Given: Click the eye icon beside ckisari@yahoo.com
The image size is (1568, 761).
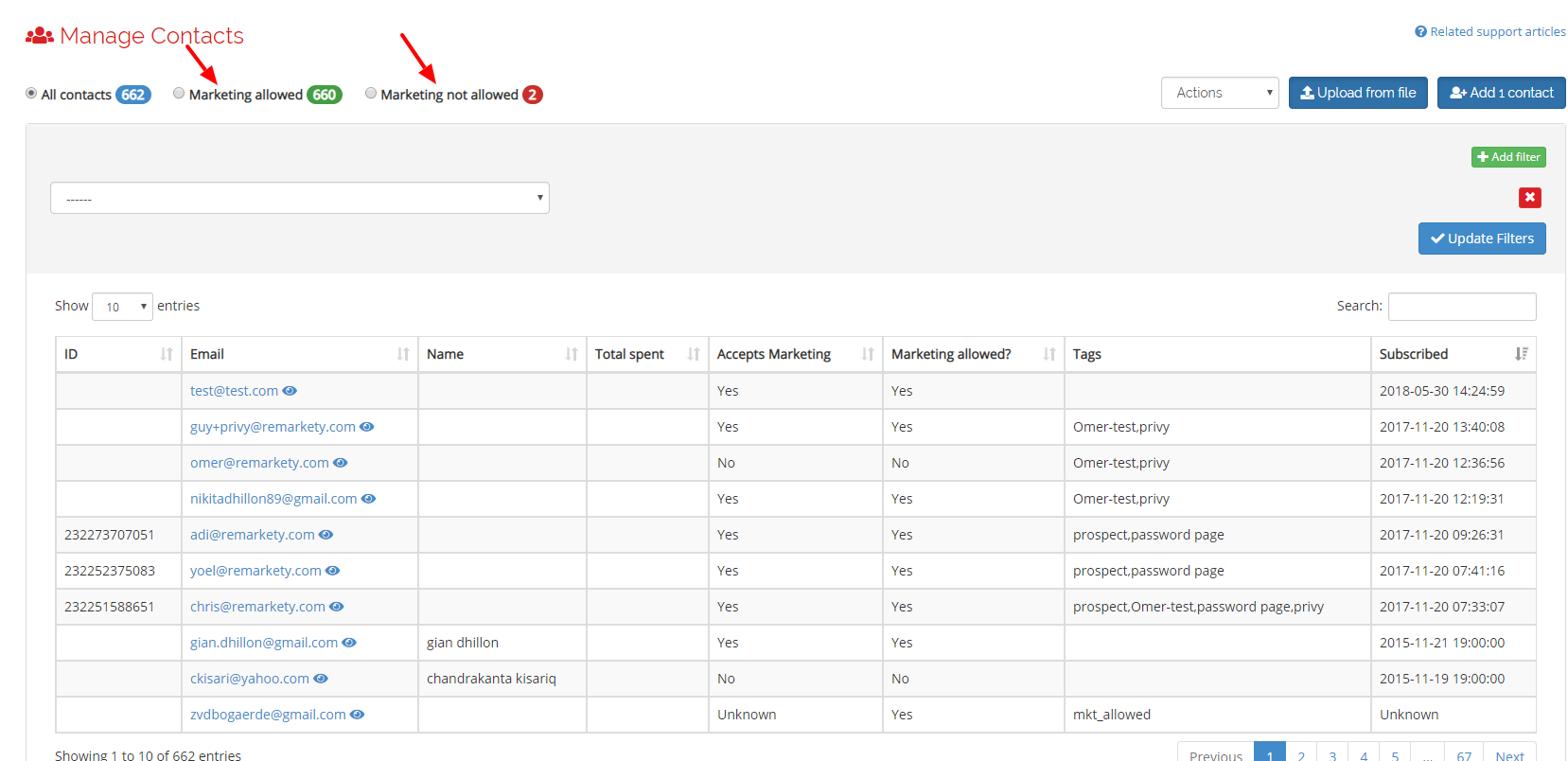Looking at the screenshot, I should pos(321,679).
